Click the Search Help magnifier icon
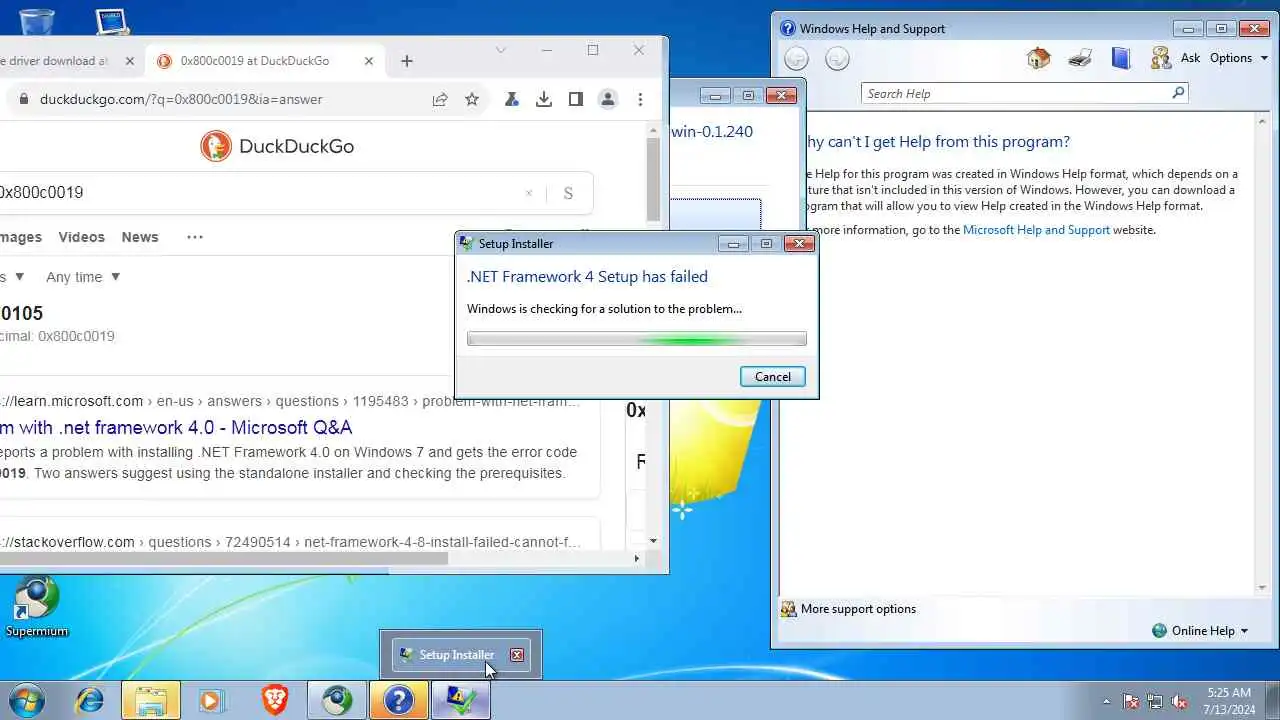Screen dimensions: 1280x720 click(x=1178, y=93)
